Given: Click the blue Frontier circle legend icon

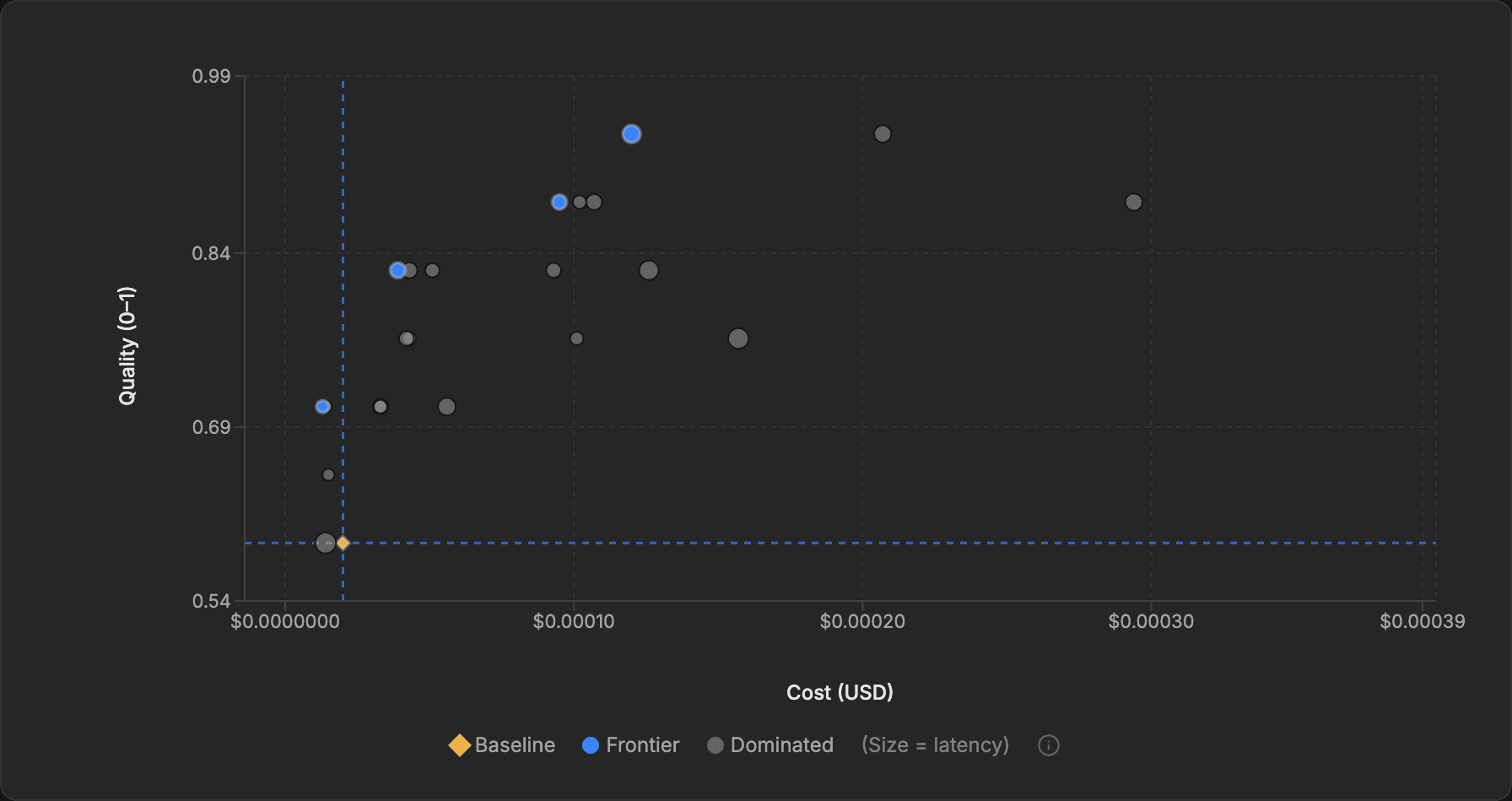Looking at the screenshot, I should coord(591,745).
